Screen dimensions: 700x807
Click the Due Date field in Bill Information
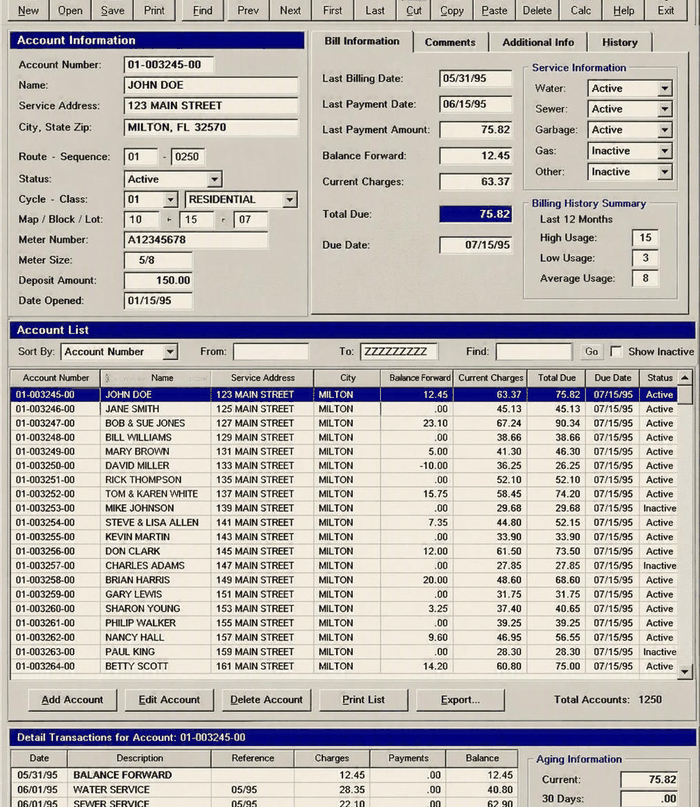pyautogui.click(x=476, y=245)
